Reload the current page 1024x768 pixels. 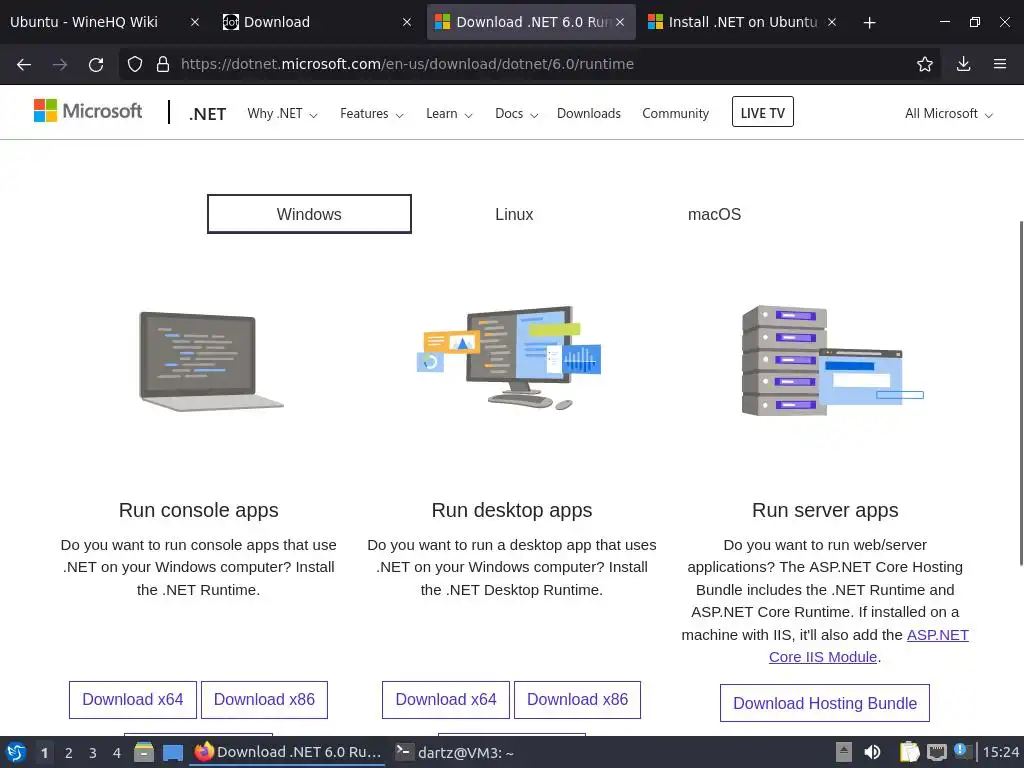tap(96, 64)
